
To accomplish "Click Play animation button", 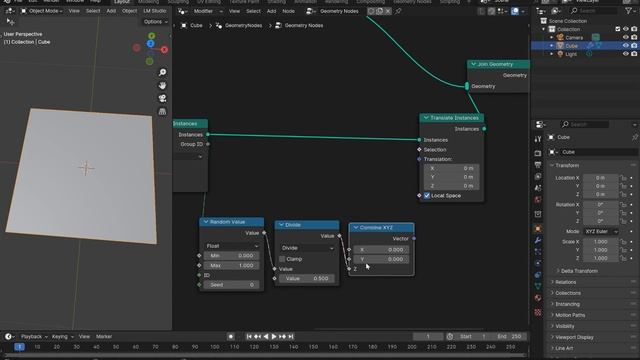I will (274, 337).
